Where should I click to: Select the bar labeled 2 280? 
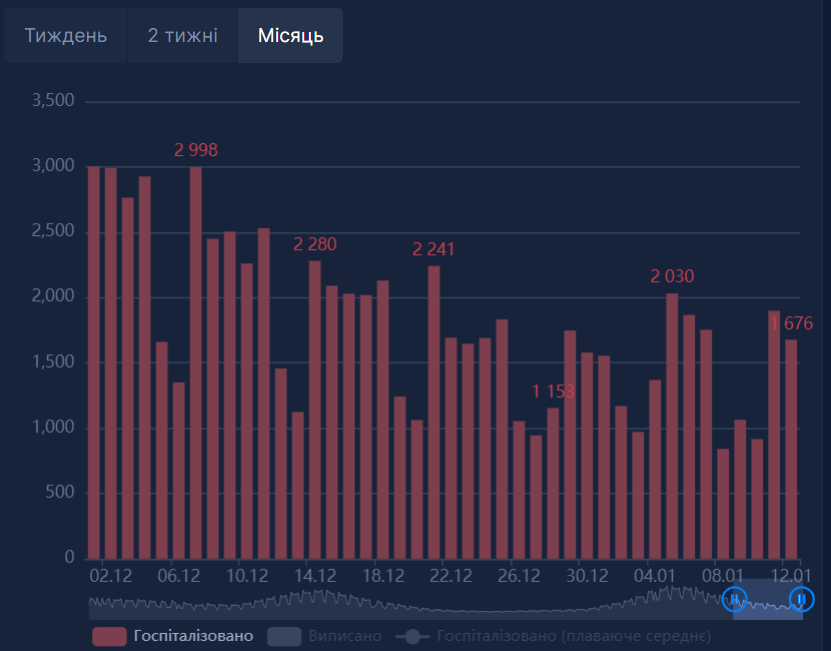pyautogui.click(x=315, y=410)
